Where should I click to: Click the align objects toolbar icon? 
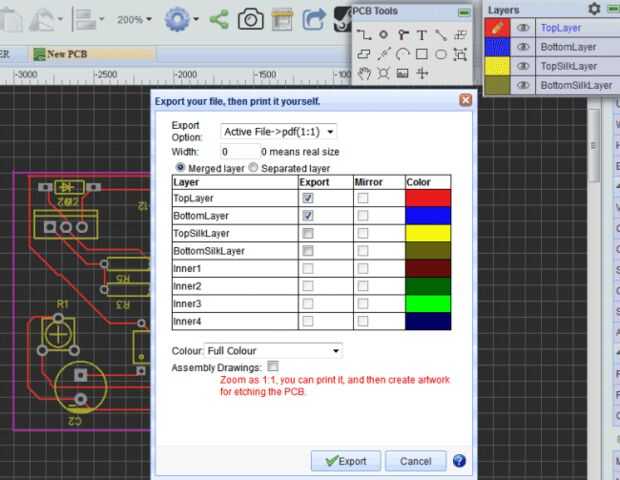[85, 19]
